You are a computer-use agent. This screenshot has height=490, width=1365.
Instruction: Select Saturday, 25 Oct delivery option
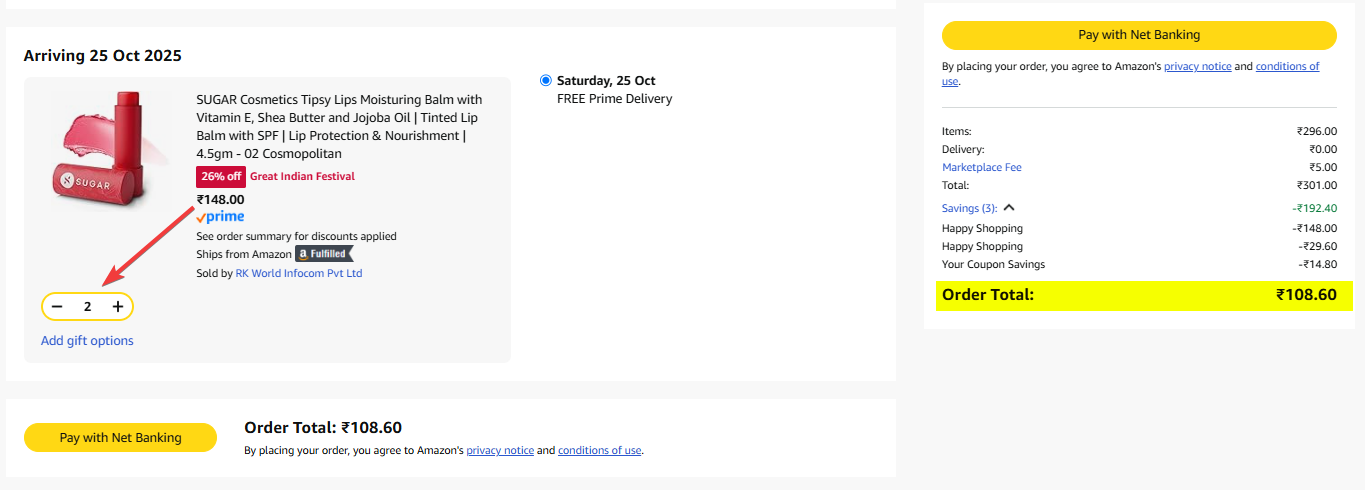[545, 81]
